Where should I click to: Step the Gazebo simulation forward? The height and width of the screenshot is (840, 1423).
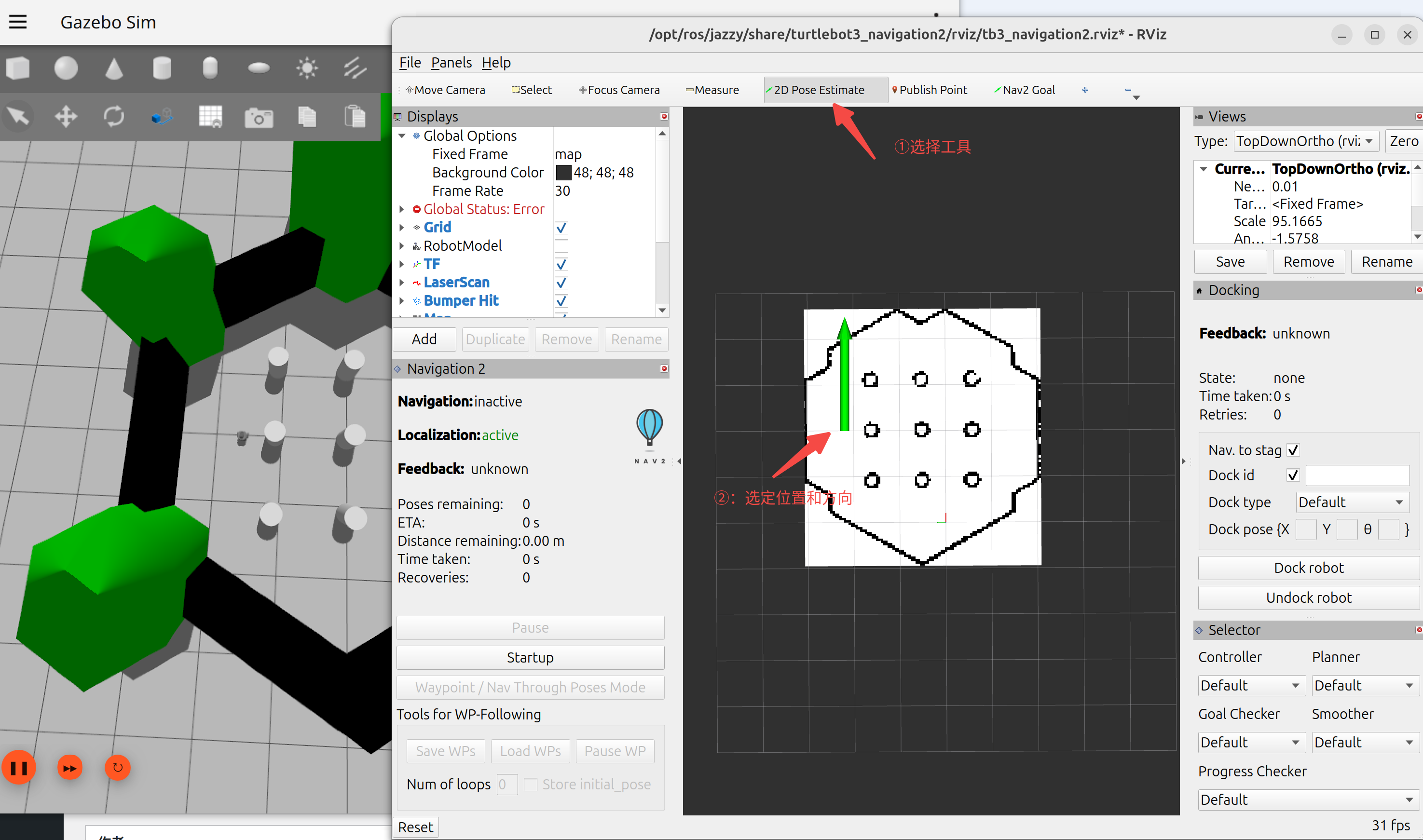point(69,768)
